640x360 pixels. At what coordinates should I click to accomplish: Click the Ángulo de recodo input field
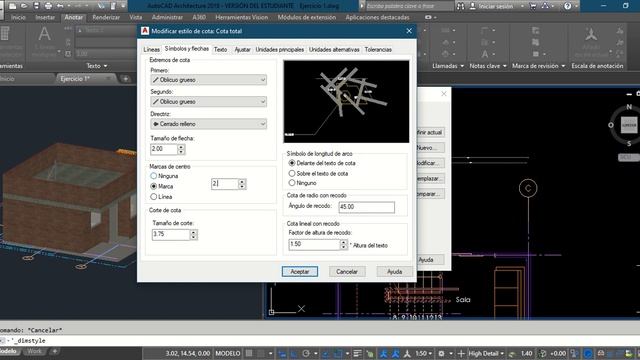point(367,207)
